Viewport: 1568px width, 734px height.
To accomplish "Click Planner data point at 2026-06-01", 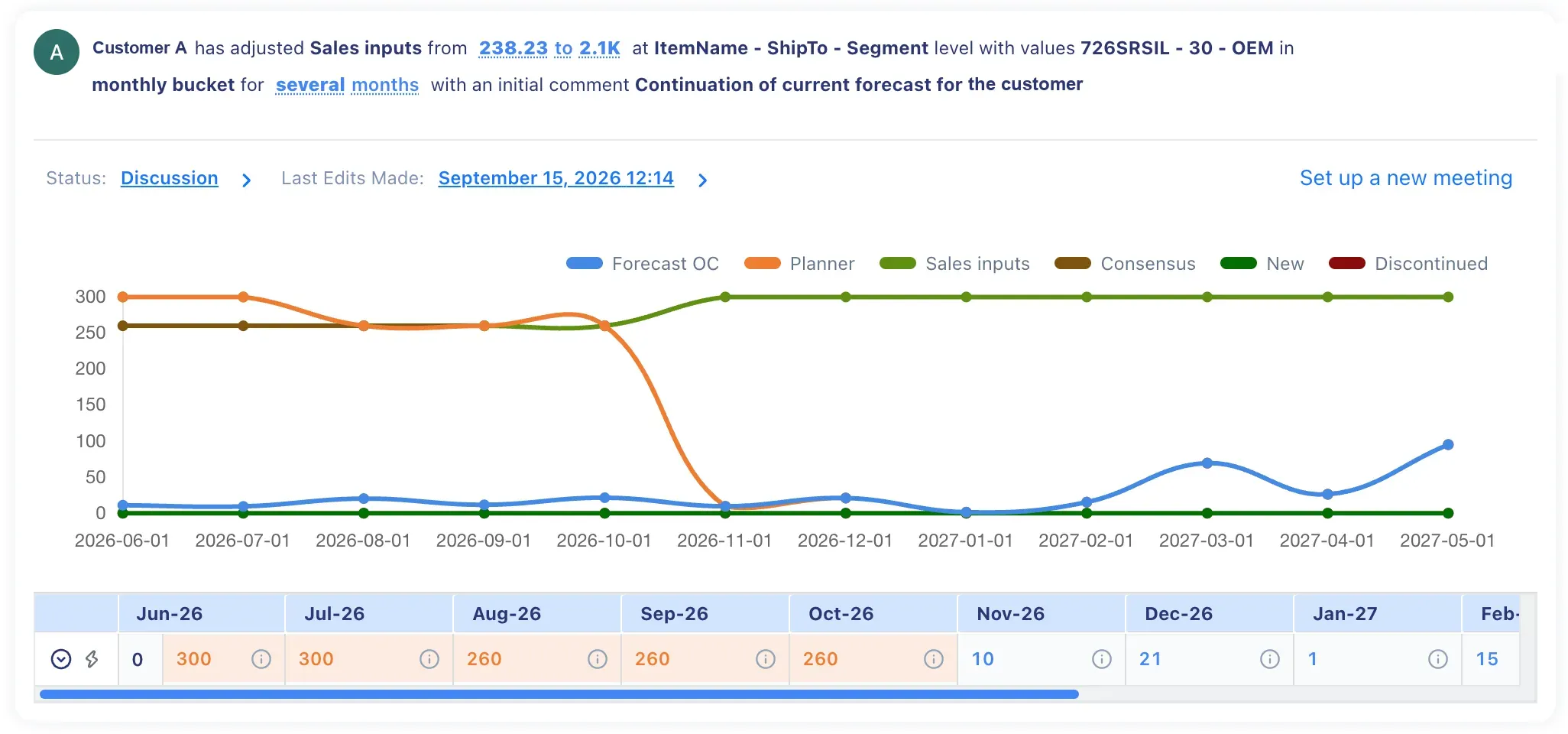I will (123, 297).
